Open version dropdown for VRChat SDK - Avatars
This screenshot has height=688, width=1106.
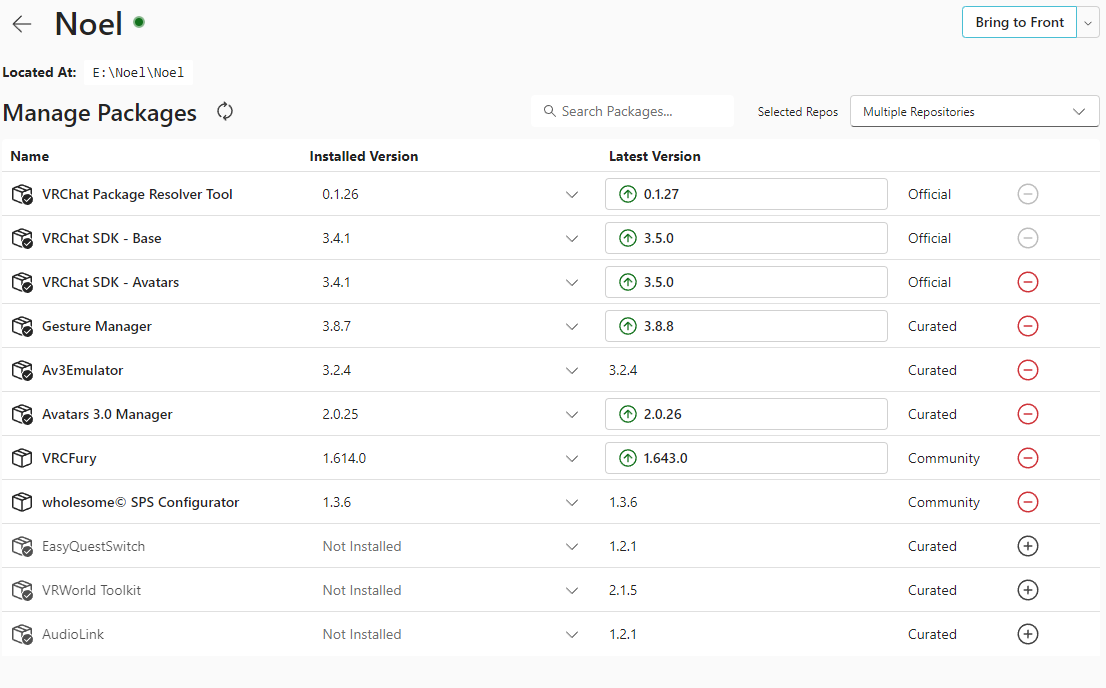click(x=572, y=283)
